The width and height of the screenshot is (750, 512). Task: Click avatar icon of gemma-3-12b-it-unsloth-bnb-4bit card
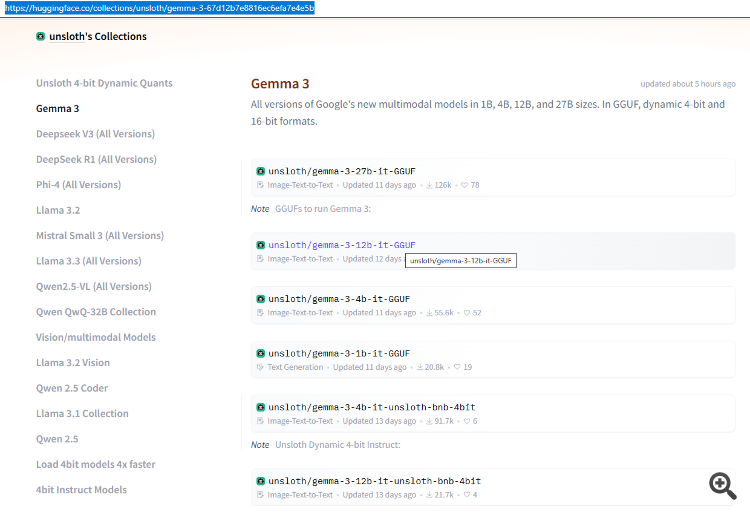261,481
